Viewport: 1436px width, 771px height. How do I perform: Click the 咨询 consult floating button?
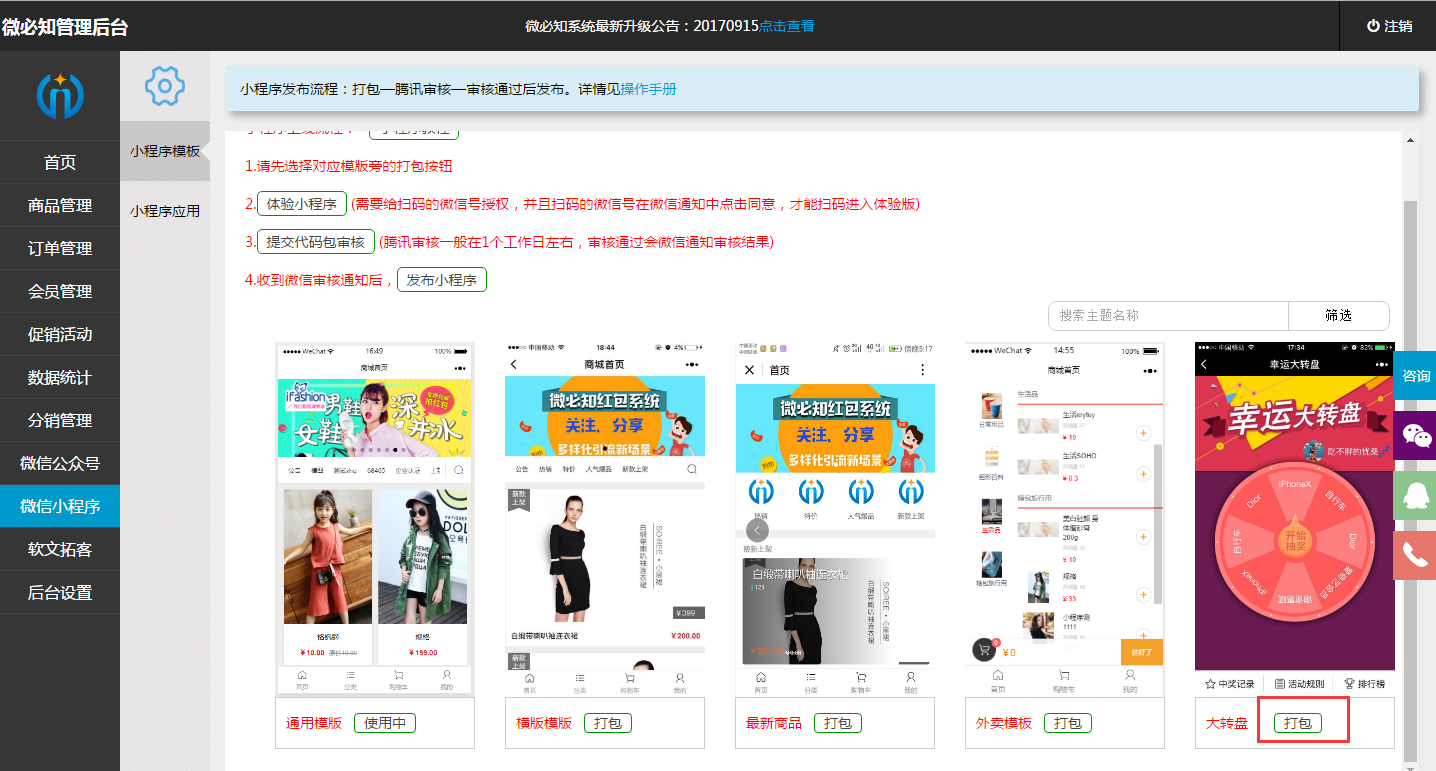tap(1415, 376)
